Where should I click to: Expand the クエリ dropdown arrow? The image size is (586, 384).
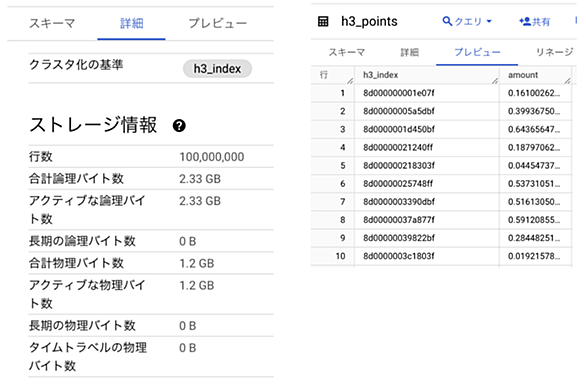pos(489,22)
